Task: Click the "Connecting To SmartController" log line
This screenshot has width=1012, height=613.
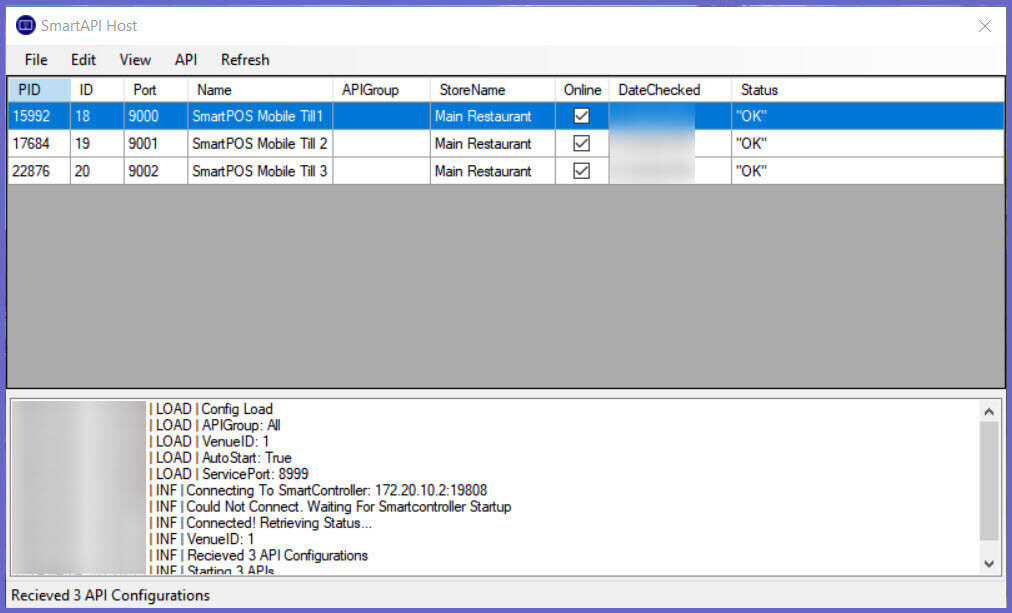Action: [x=318, y=490]
